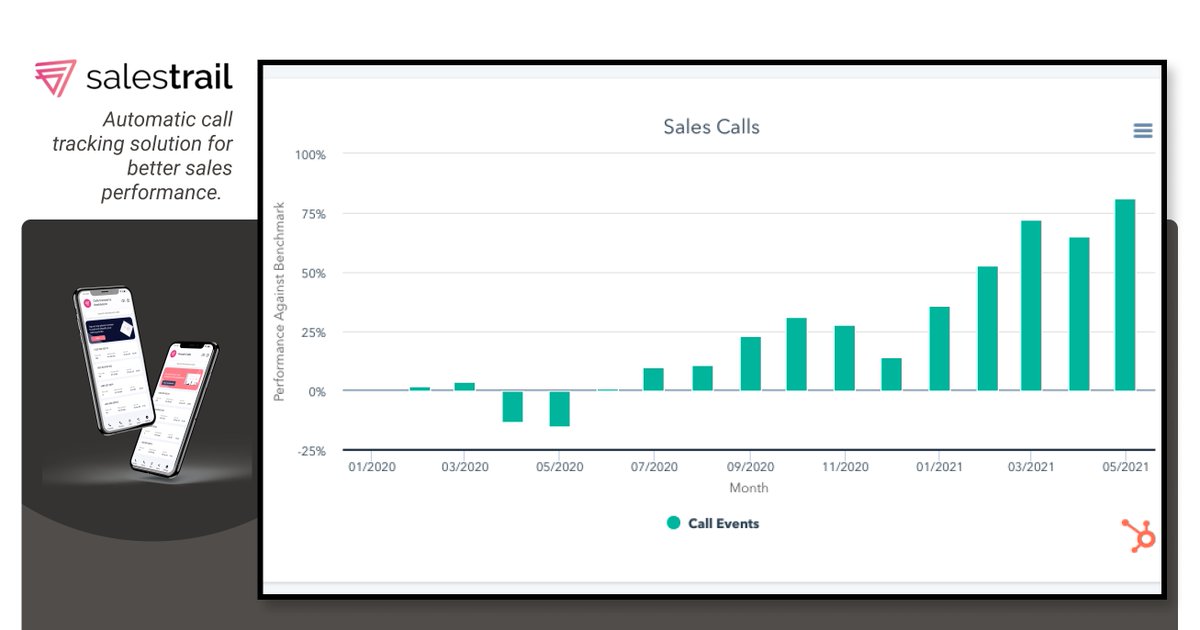Open the chart hamburger menu icon
The image size is (1200, 630).
pyautogui.click(x=1143, y=131)
